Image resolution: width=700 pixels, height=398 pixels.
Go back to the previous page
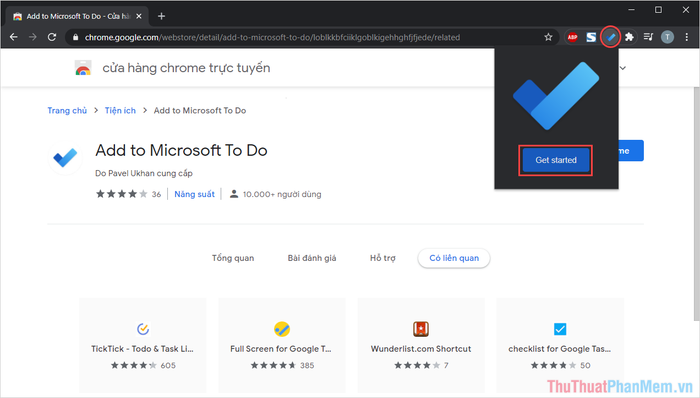(13, 37)
